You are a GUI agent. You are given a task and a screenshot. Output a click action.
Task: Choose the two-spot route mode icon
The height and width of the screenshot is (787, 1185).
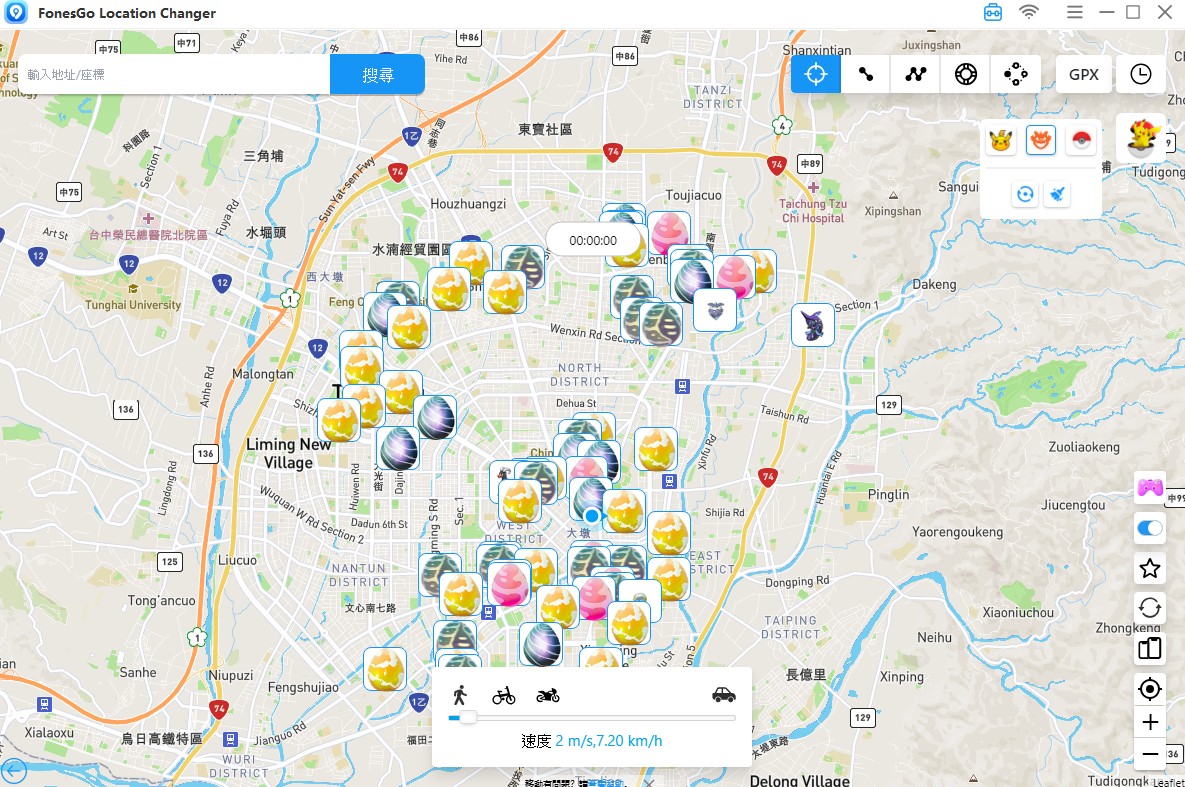[865, 74]
